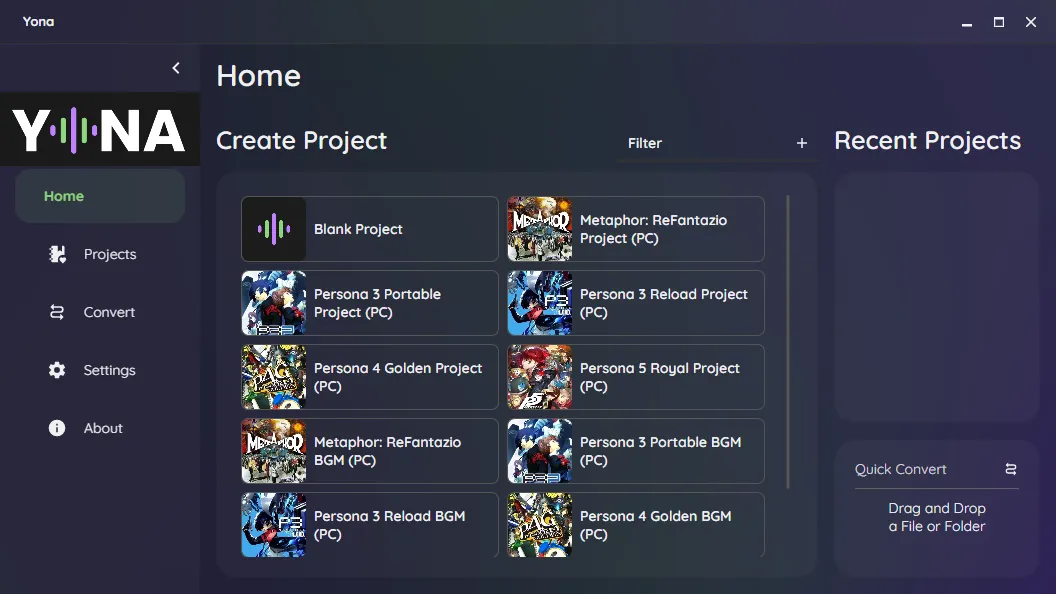Create a Persona 4 Golden Project (PC)

(x=370, y=377)
